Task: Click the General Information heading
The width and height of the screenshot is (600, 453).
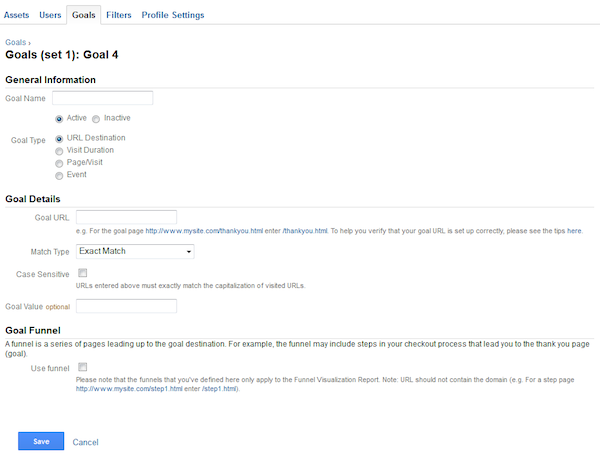Action: click(x=51, y=80)
